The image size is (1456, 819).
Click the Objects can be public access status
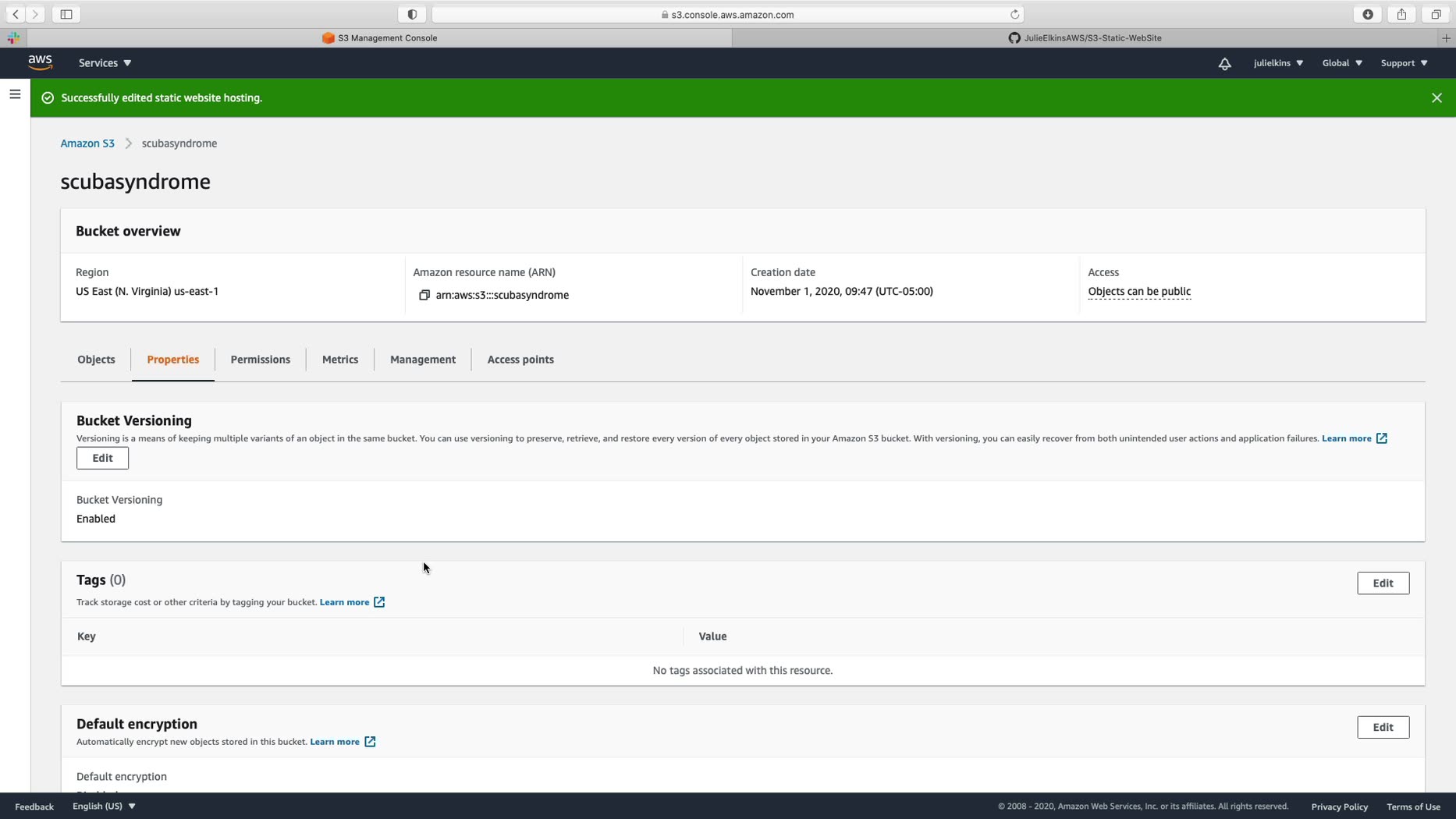tap(1139, 292)
